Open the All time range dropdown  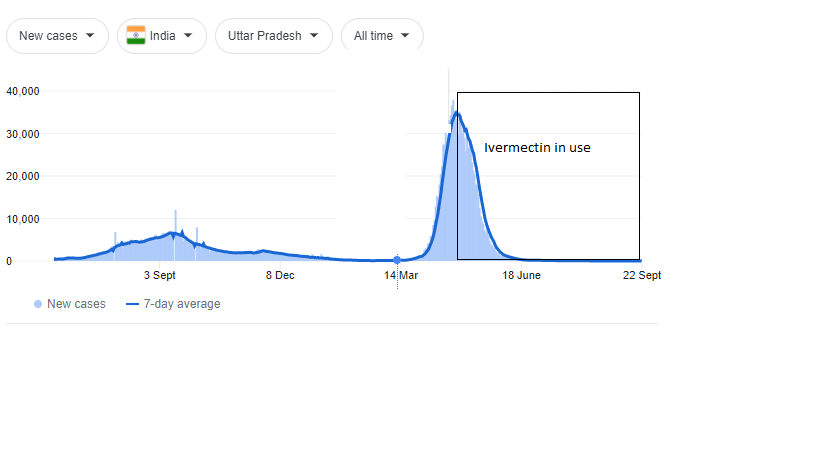coord(382,36)
